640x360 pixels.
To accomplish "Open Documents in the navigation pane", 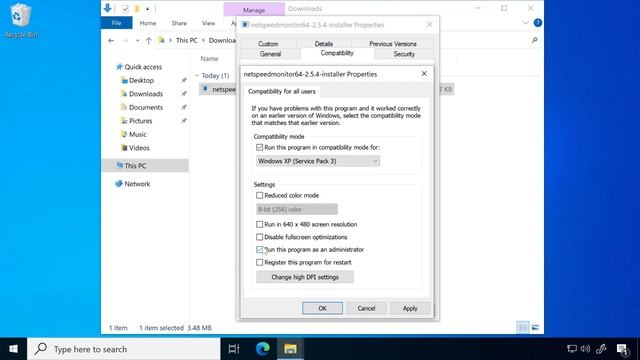I will pos(145,107).
